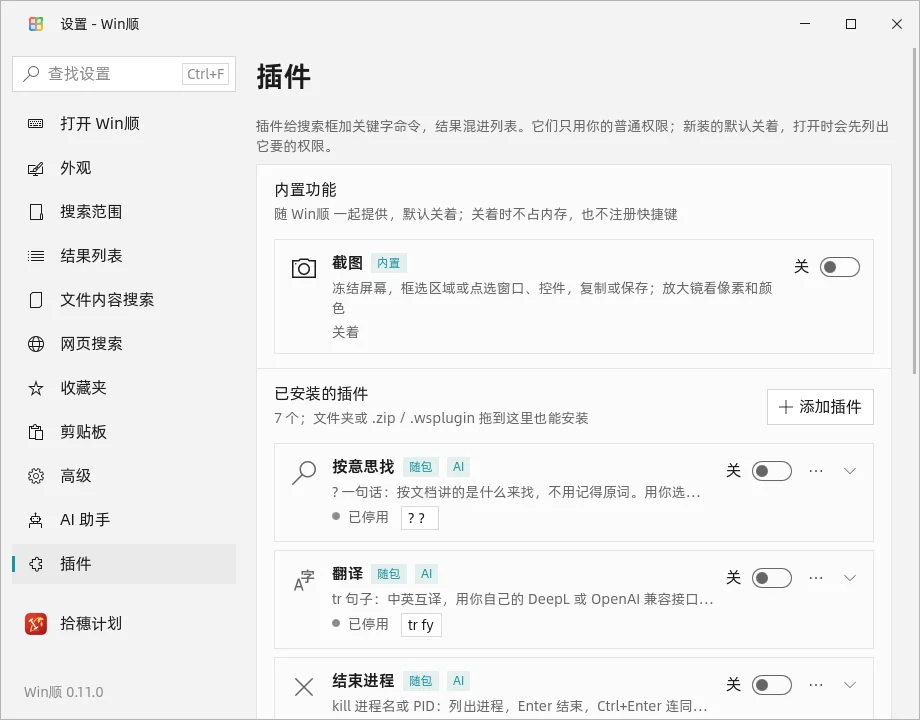Click the 关着 status under 截图

coord(346,333)
